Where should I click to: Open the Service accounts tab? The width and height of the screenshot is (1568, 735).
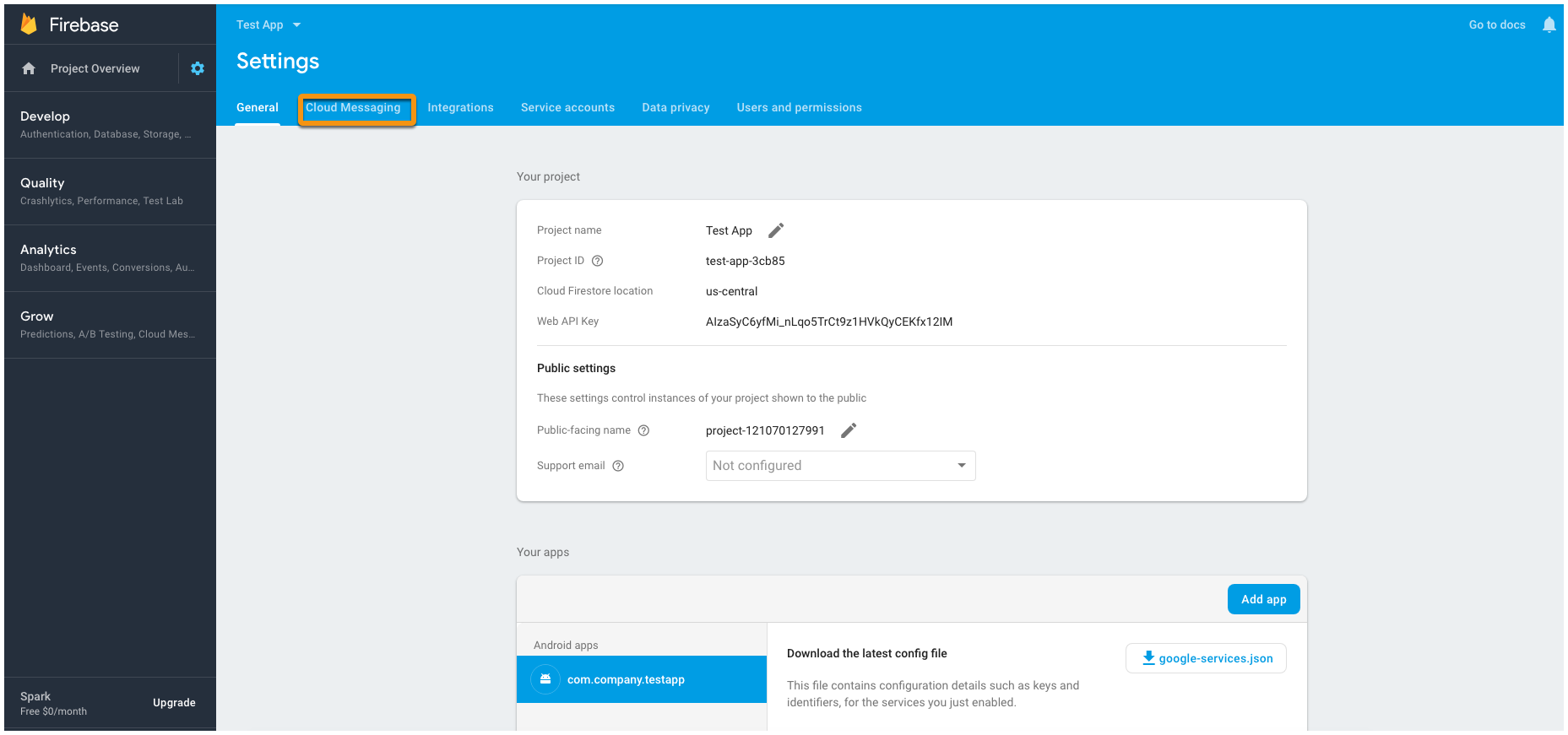(x=567, y=107)
